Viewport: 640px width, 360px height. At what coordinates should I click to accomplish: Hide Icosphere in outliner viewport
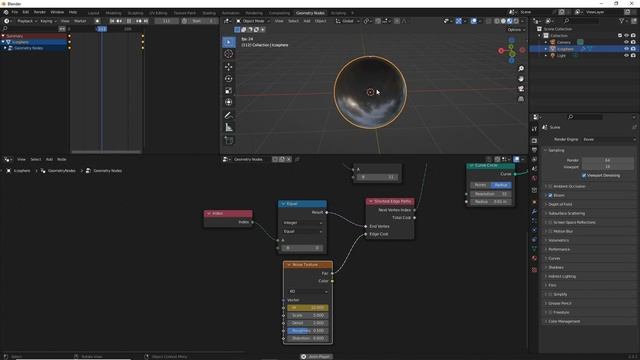click(626, 49)
